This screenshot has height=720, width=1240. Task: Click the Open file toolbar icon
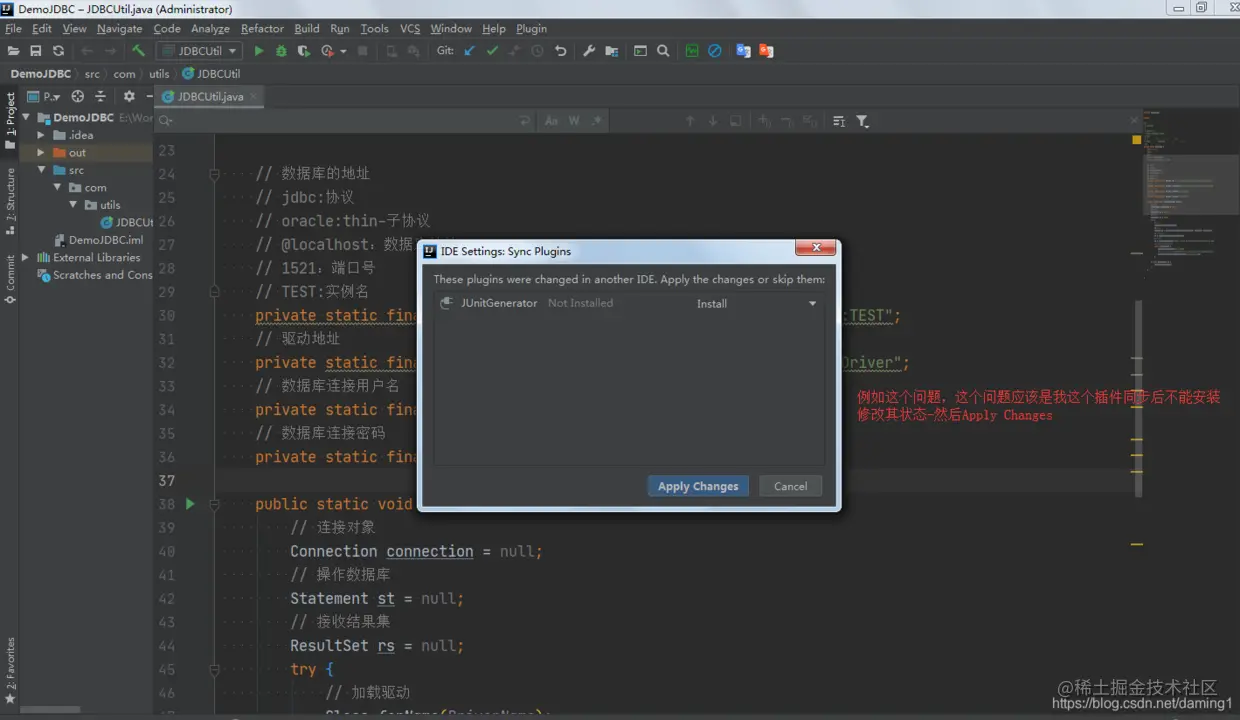[x=13, y=51]
